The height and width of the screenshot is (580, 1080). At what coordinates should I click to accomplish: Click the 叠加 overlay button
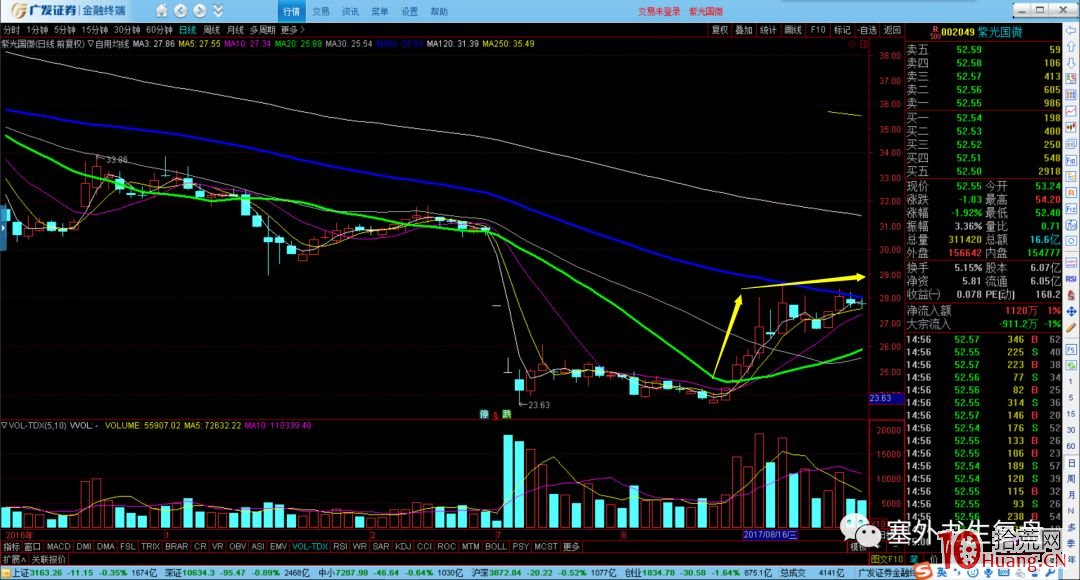(744, 30)
